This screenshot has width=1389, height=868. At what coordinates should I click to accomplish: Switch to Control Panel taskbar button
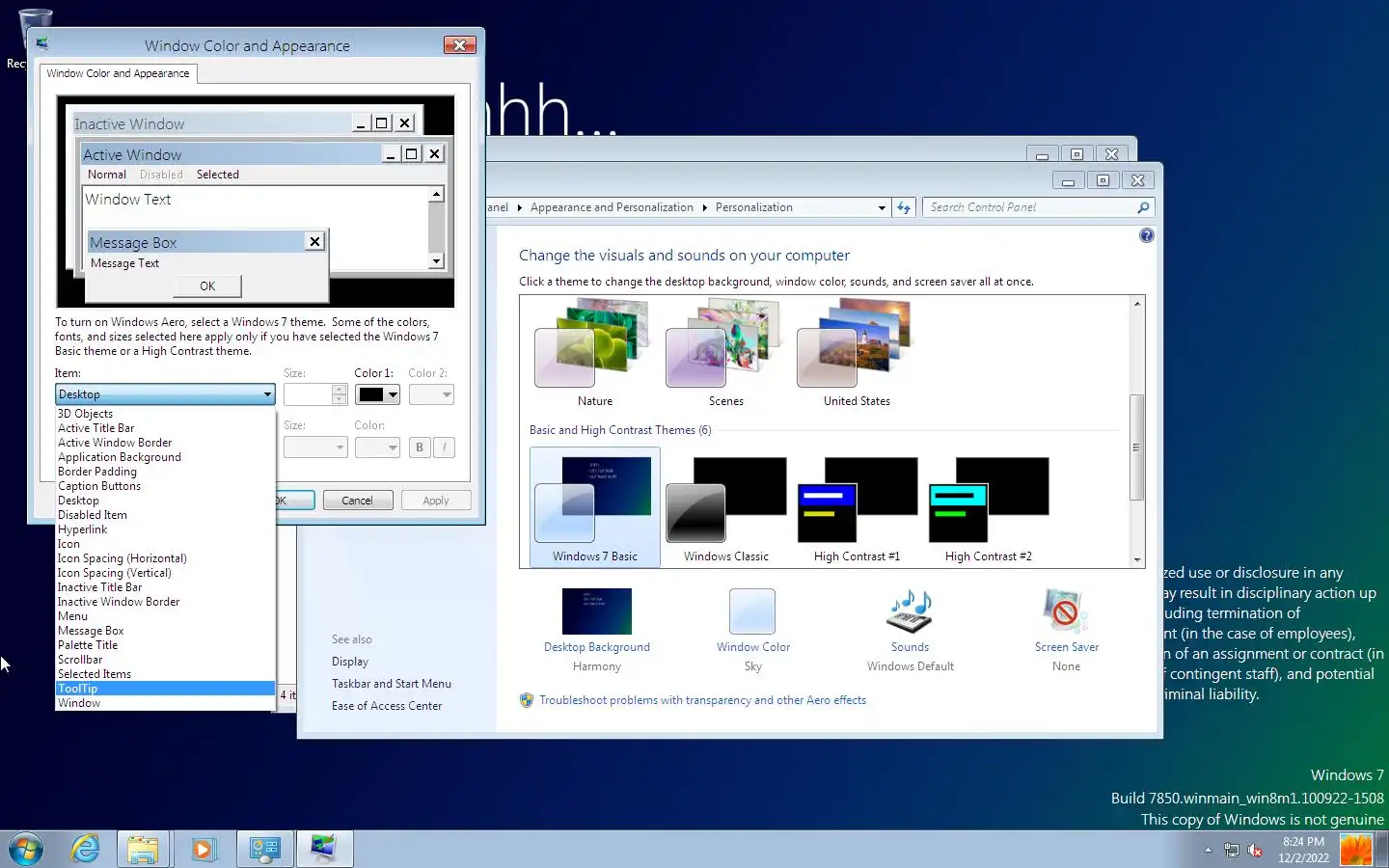(264, 849)
